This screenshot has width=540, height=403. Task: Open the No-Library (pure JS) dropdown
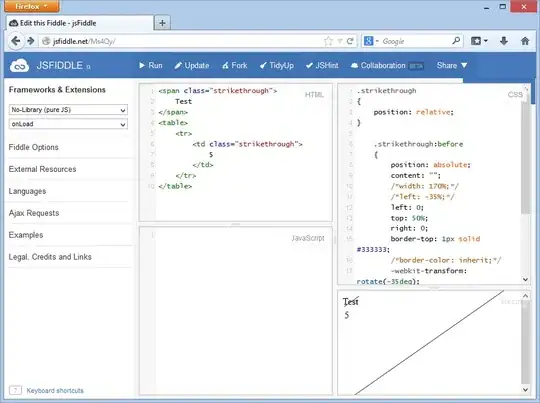[68, 110]
